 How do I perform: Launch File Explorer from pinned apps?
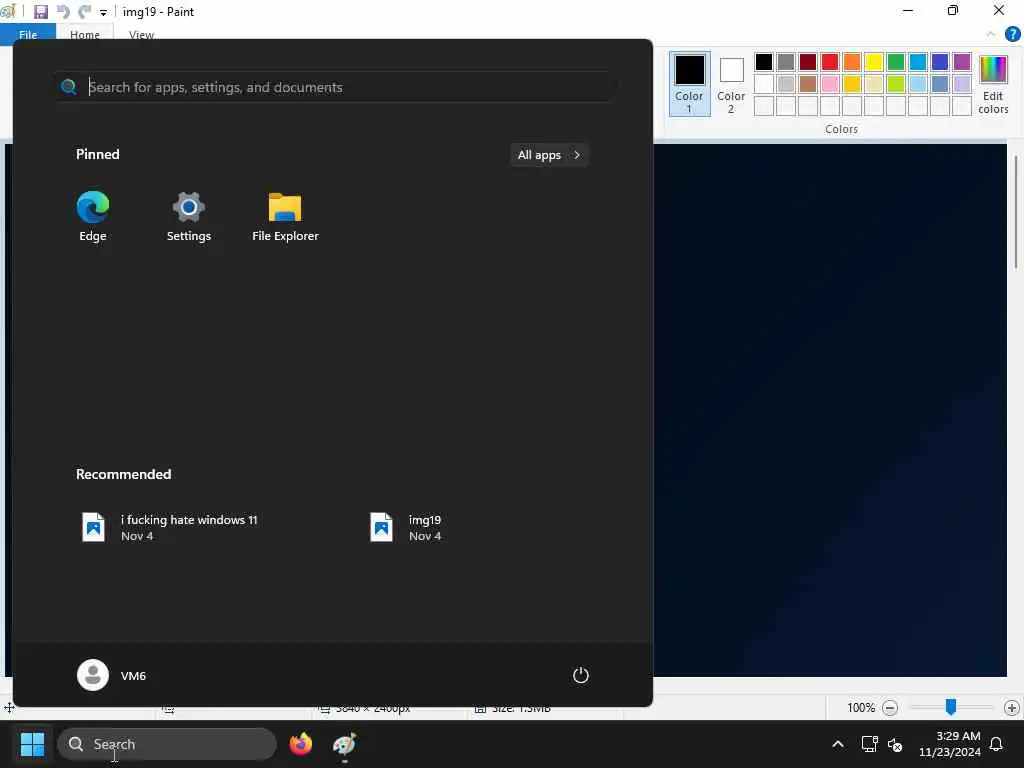click(285, 216)
